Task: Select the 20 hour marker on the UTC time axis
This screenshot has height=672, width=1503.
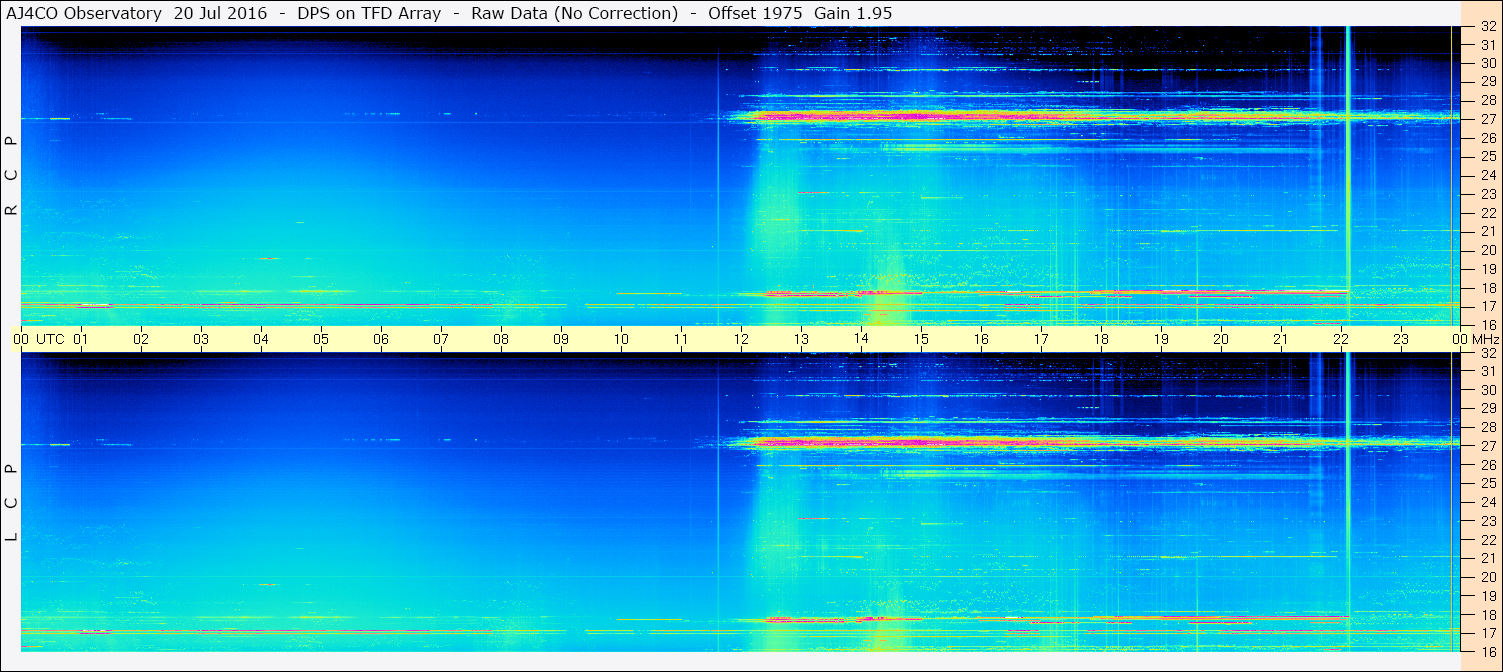Action: click(1221, 339)
